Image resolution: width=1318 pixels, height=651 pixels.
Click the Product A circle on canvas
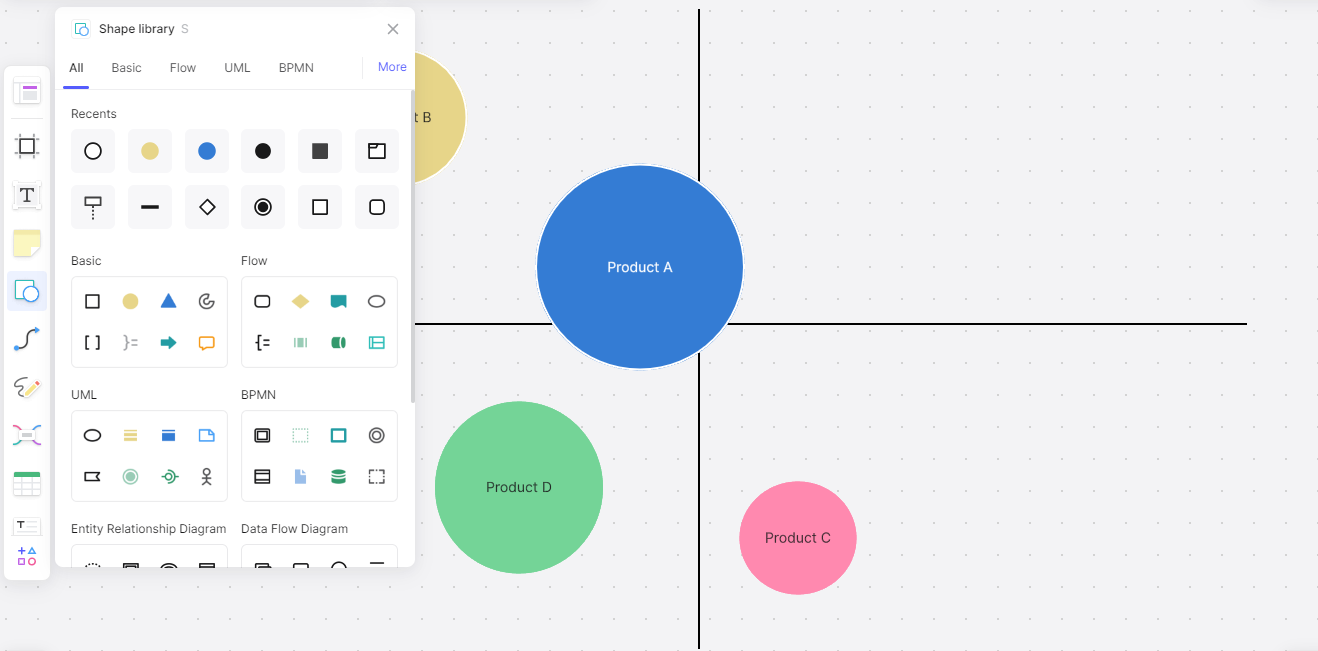[639, 266]
